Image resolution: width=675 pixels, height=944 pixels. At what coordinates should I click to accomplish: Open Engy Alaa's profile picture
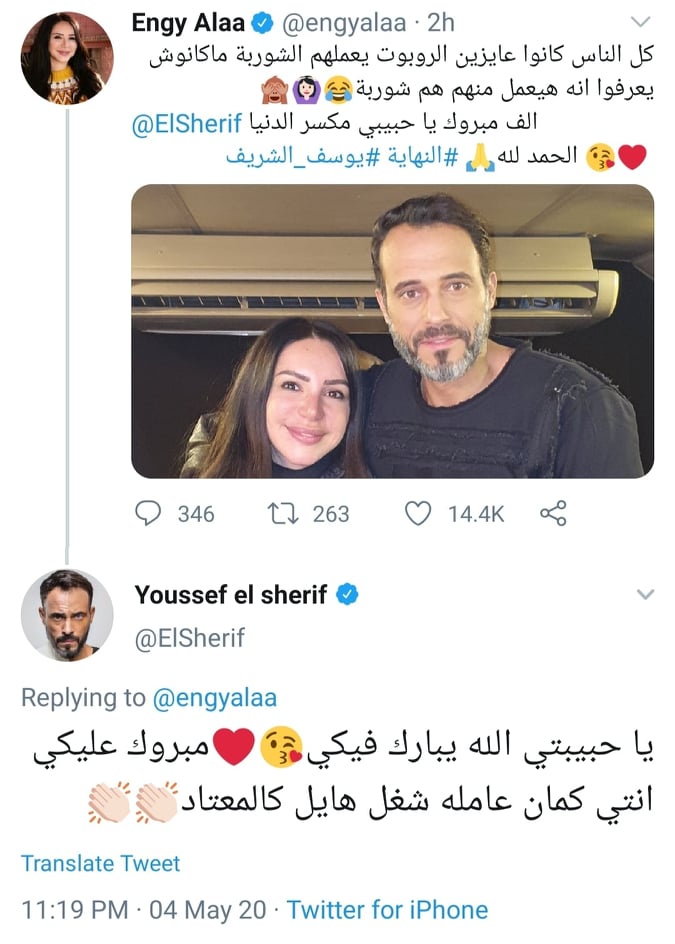point(67,57)
